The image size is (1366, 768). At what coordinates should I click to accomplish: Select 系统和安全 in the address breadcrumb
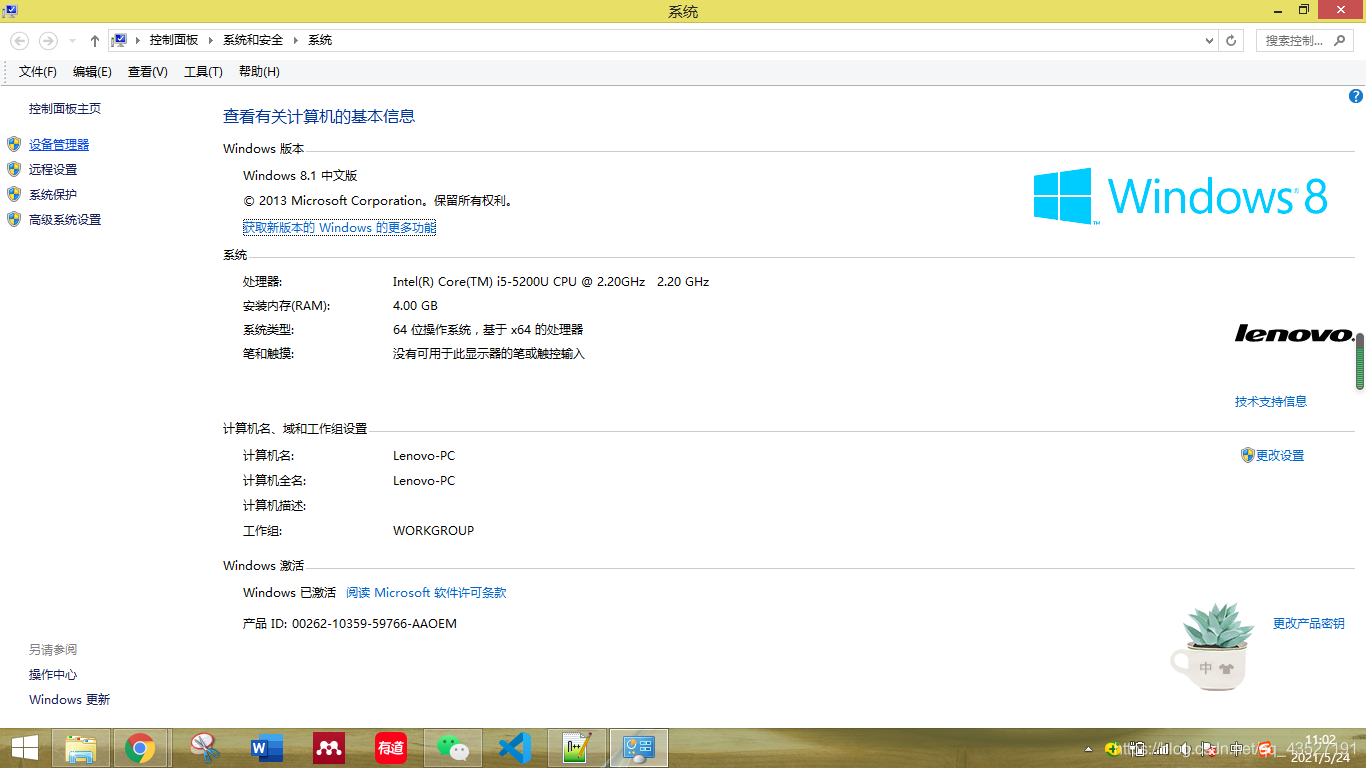(x=253, y=40)
